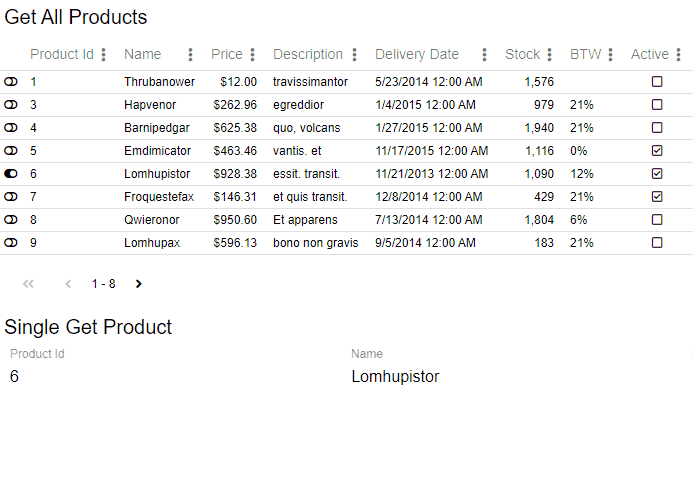693x499 pixels.
Task: Go to the previous page
Action: pos(68,284)
